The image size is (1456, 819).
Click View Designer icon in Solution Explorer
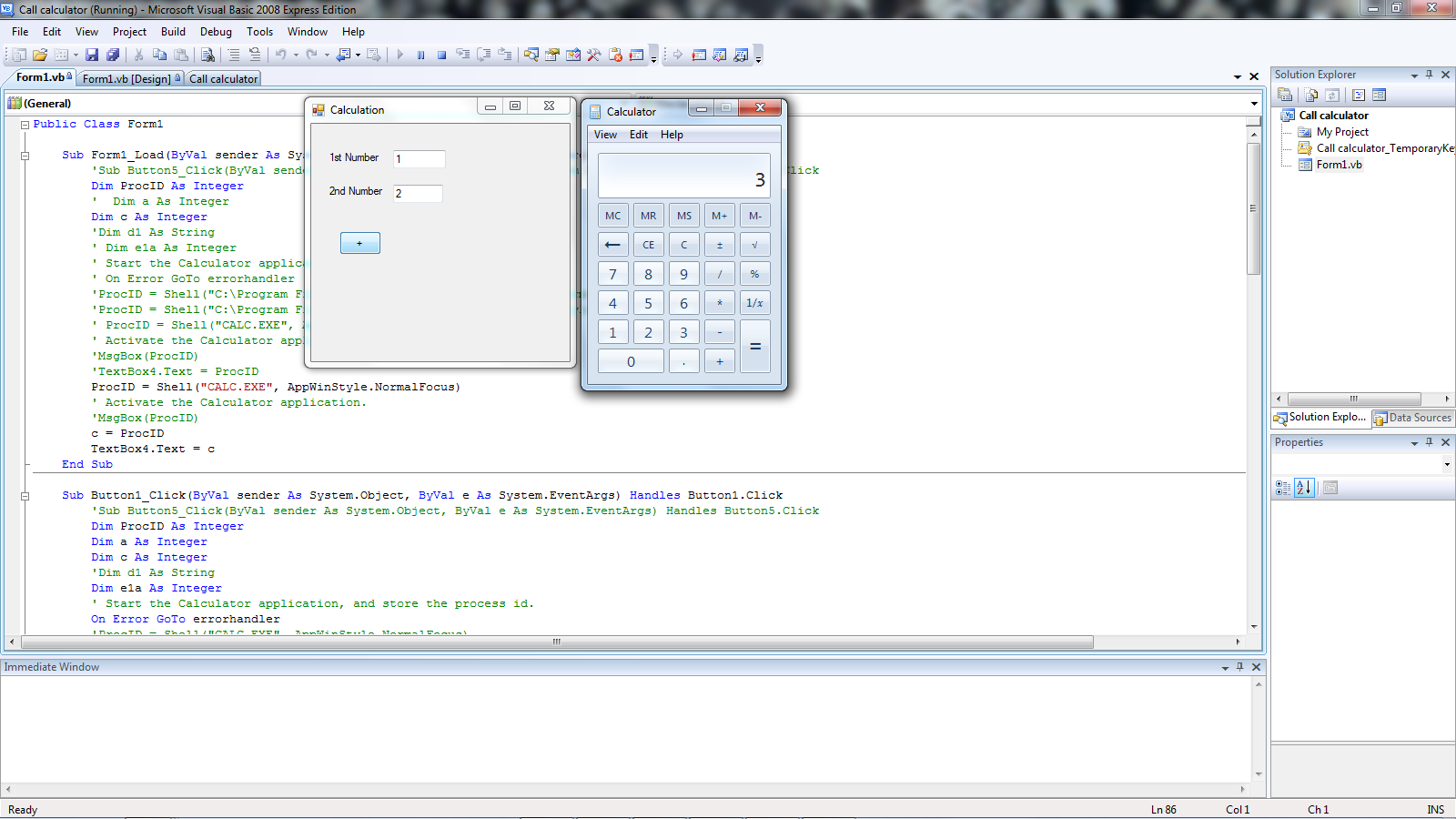tap(1380, 95)
